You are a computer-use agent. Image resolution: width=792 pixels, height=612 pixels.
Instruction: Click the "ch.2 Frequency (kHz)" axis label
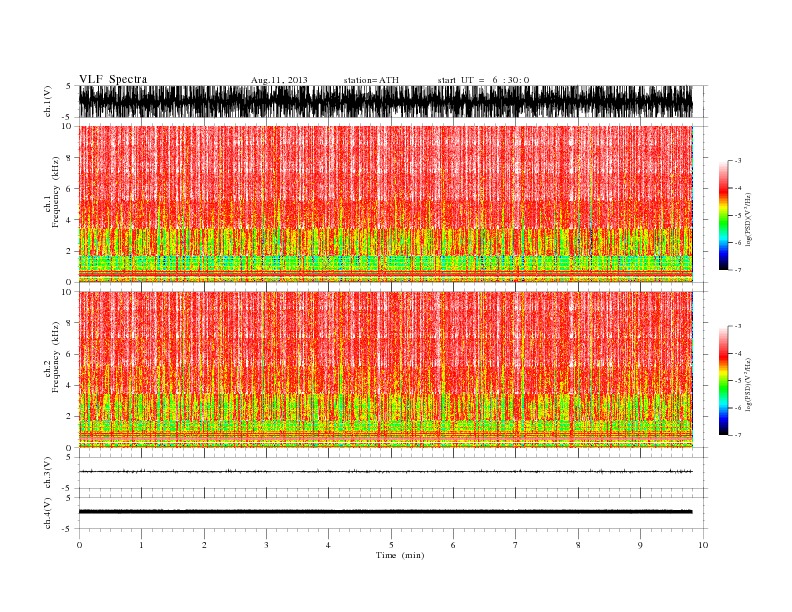52,357
